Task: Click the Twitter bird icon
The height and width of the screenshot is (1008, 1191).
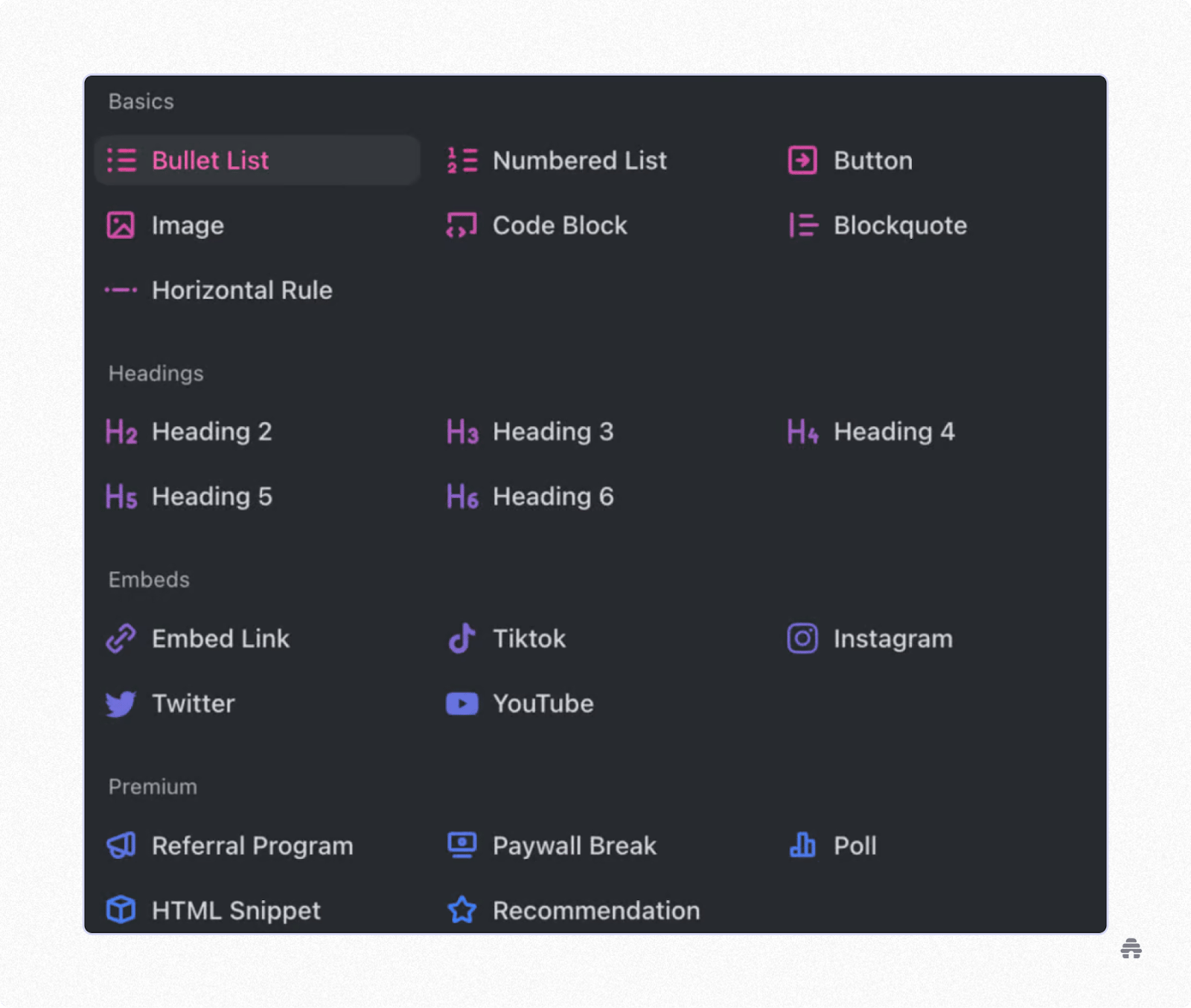Action: pos(121,704)
